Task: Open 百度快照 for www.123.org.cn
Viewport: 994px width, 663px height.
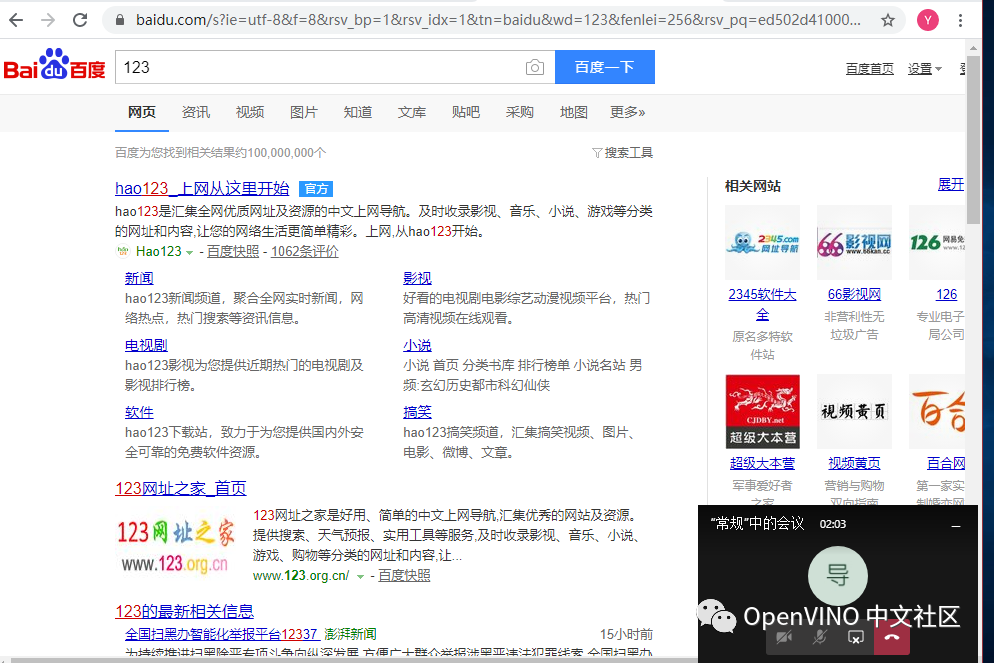Action: [404, 576]
